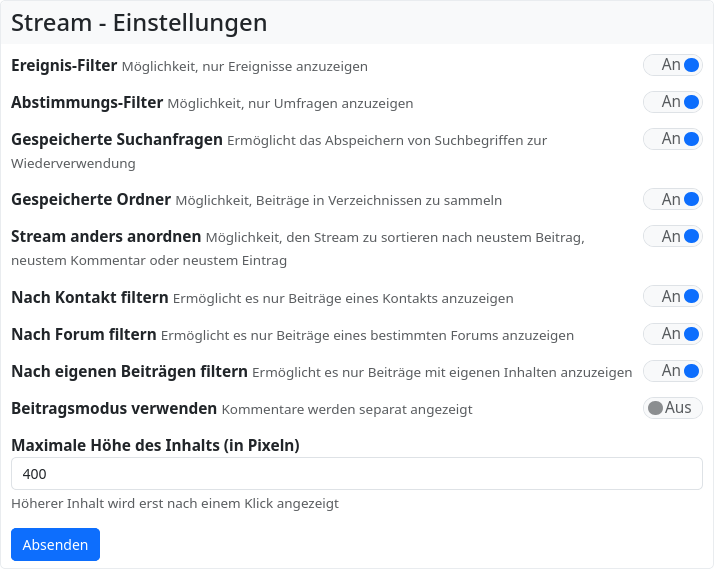Click the Nach Forum filtern label

[84, 334]
